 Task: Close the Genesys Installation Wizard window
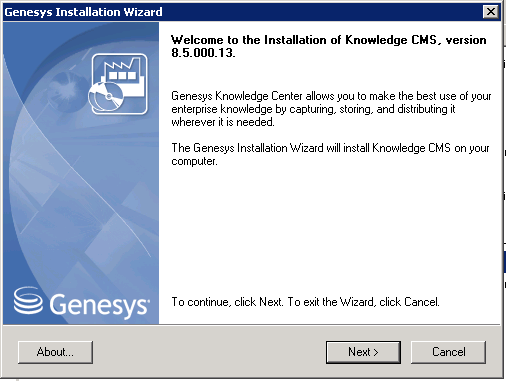coord(491,12)
